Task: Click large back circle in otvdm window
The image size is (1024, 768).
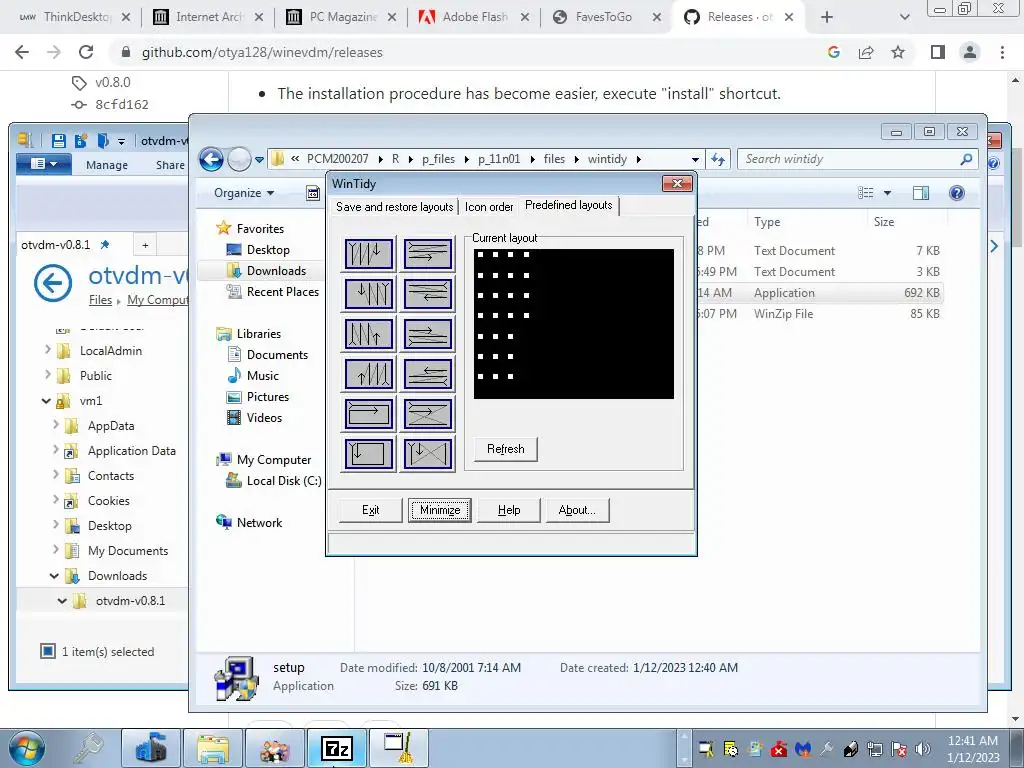Action: [x=53, y=283]
